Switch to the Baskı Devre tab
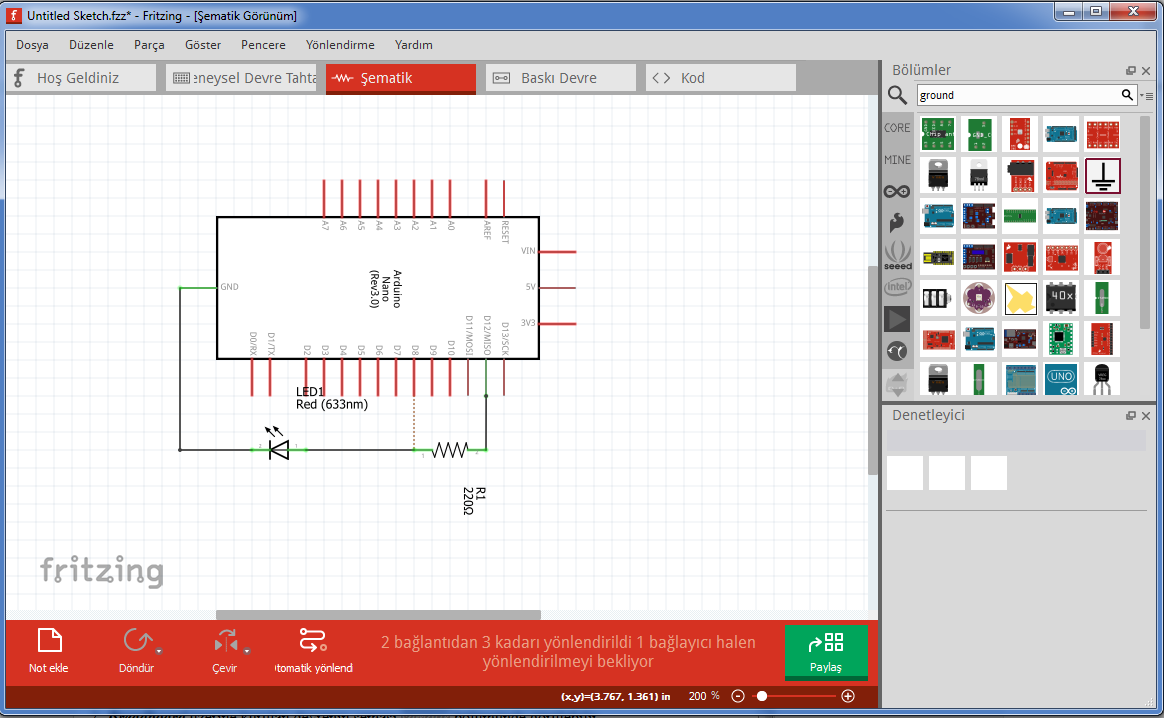This screenshot has width=1164, height=718. click(x=561, y=78)
